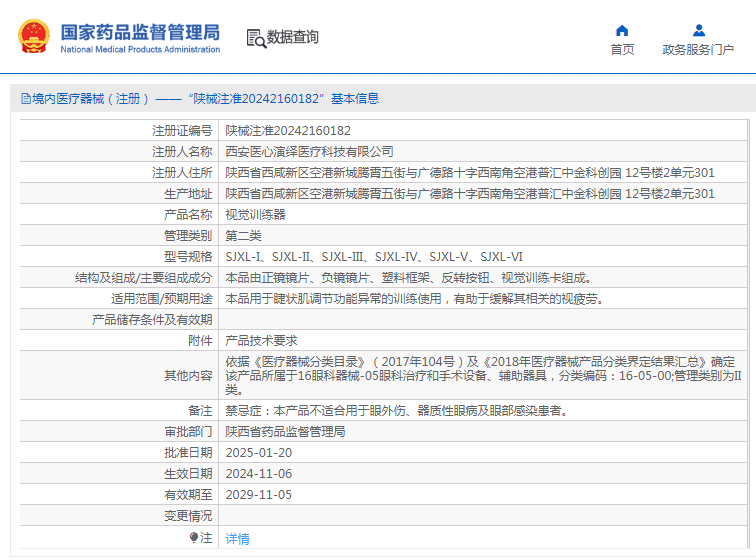Click the lightbulb icon beside 注
756x560 pixels.
[x=194, y=537]
